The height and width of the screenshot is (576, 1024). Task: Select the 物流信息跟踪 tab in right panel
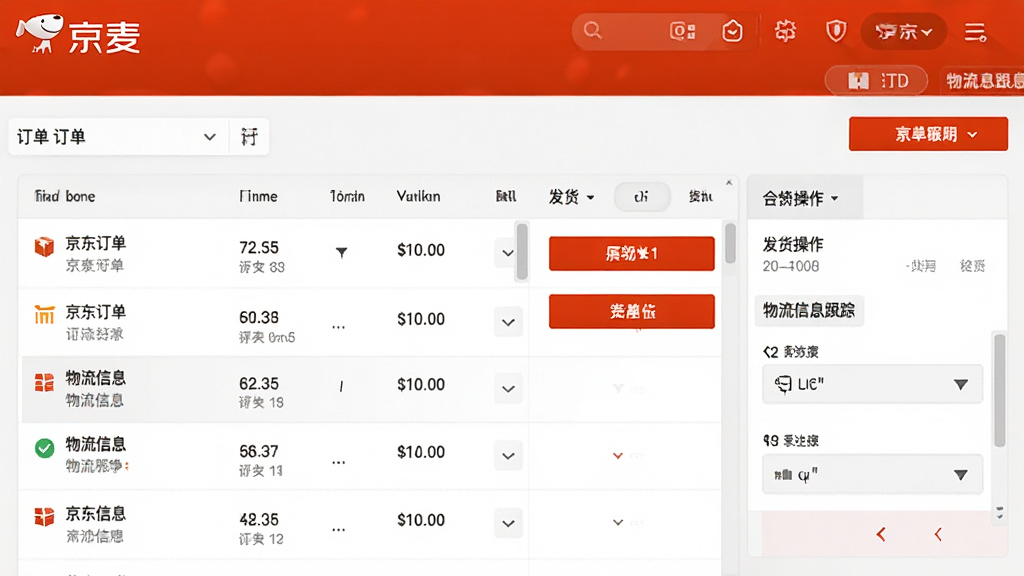809,310
